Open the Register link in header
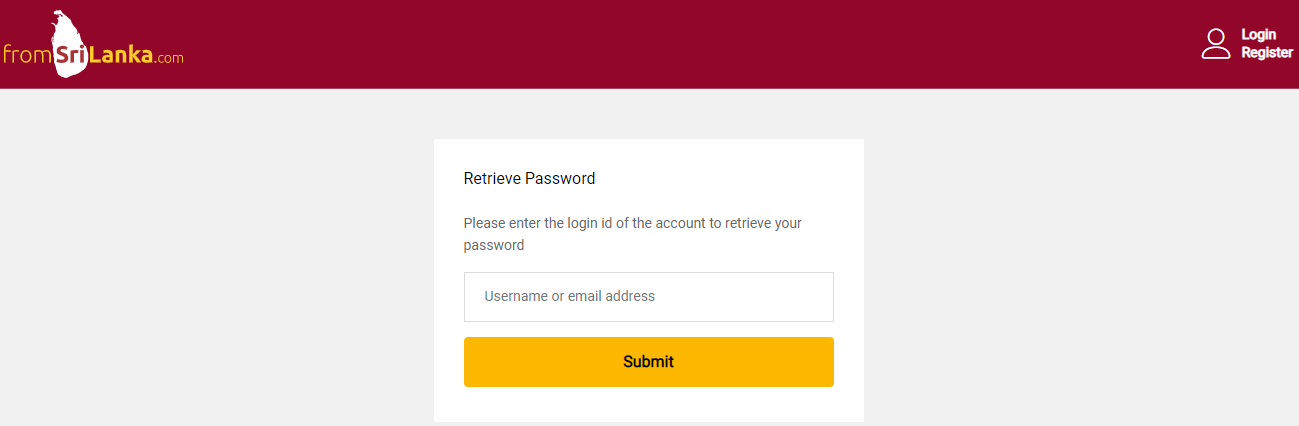Image resolution: width=1299 pixels, height=426 pixels. 1267,53
